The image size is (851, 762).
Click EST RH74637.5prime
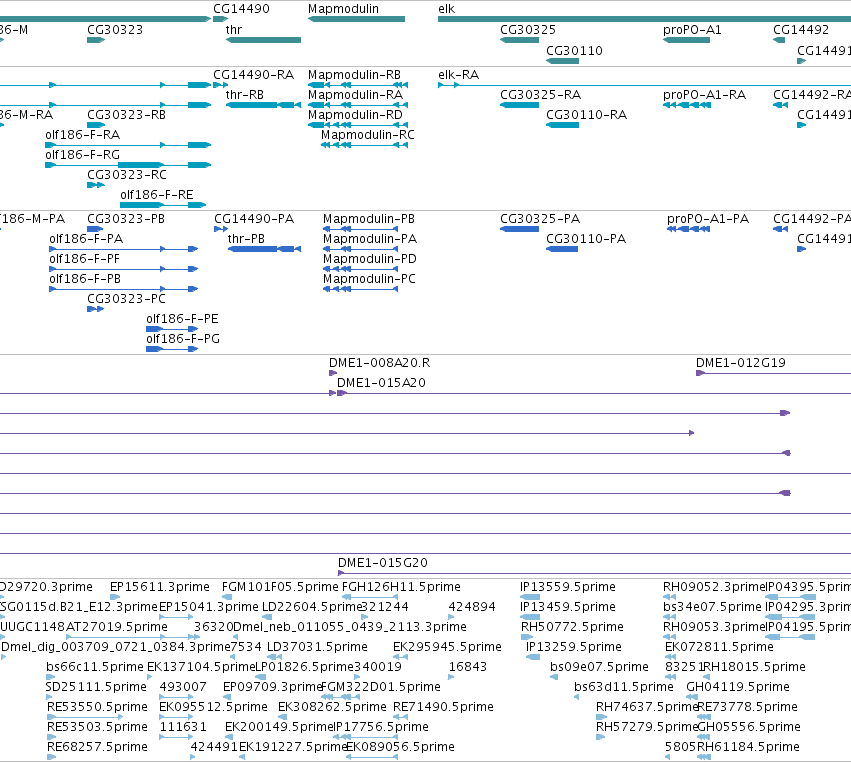[646, 707]
